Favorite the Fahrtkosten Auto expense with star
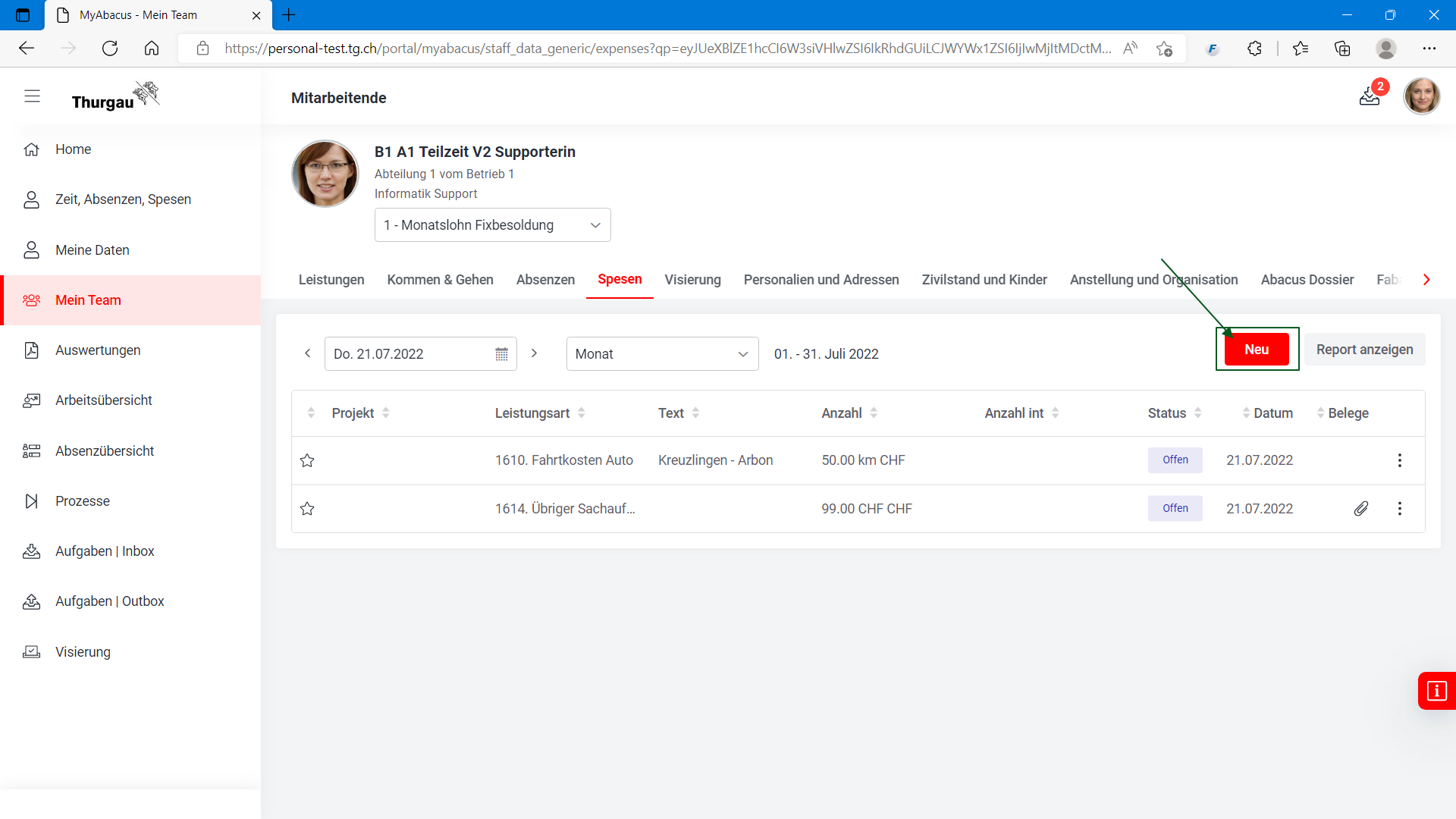This screenshot has height=819, width=1456. point(307,460)
